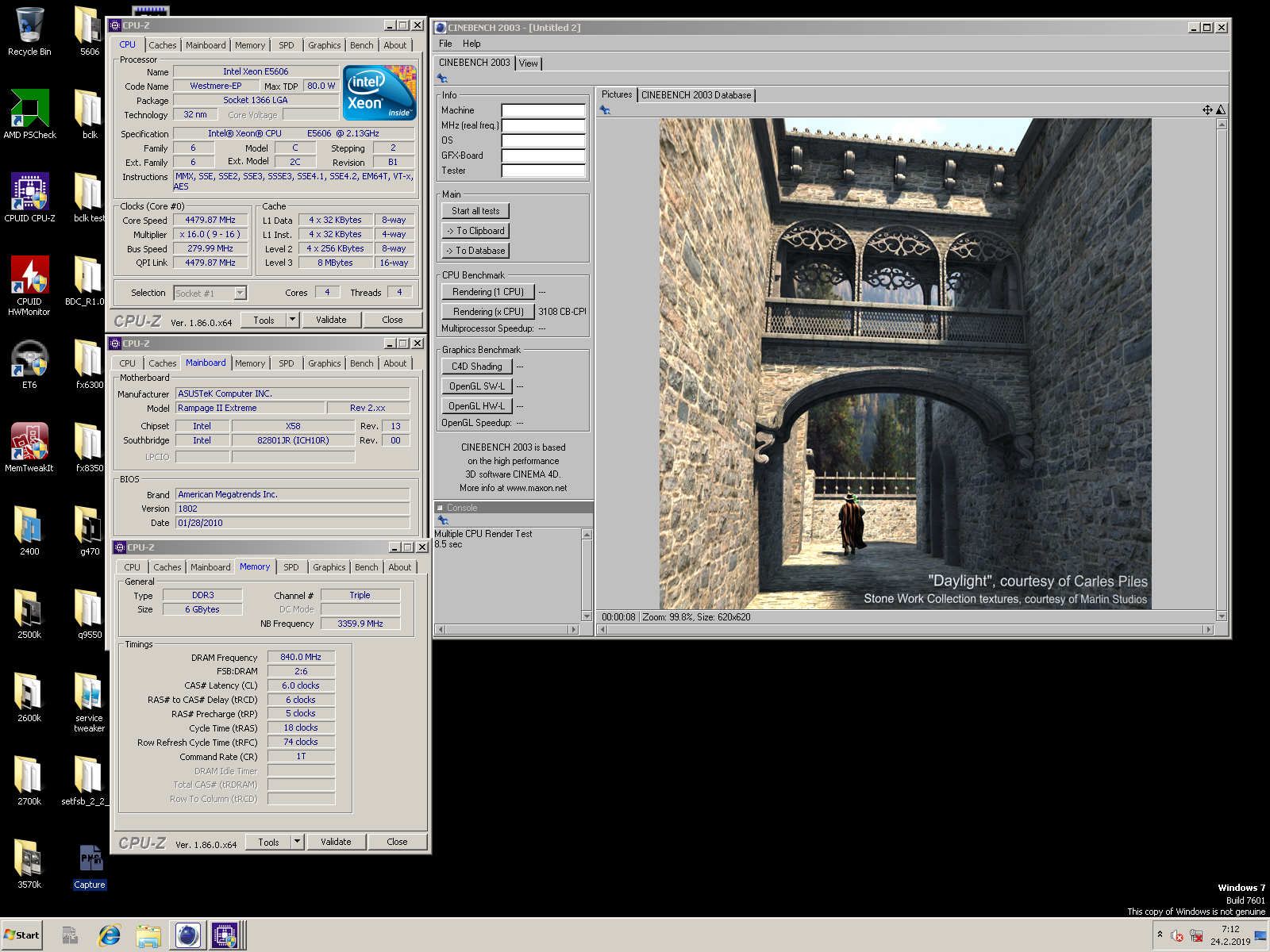Click the Console panel's scrollbar down arrow
1270x952 pixels.
[x=587, y=616]
